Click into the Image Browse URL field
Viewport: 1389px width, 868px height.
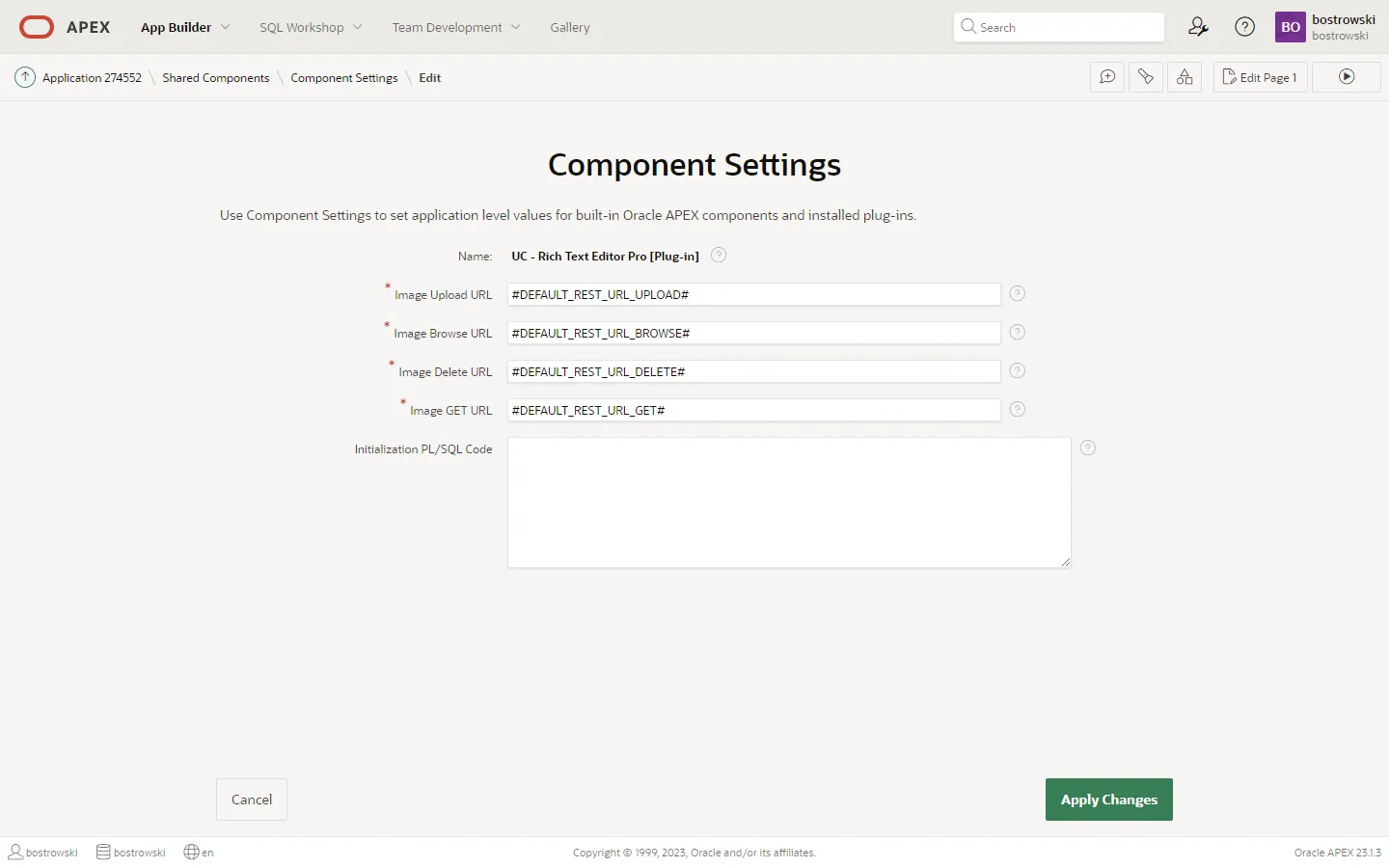[x=754, y=333]
